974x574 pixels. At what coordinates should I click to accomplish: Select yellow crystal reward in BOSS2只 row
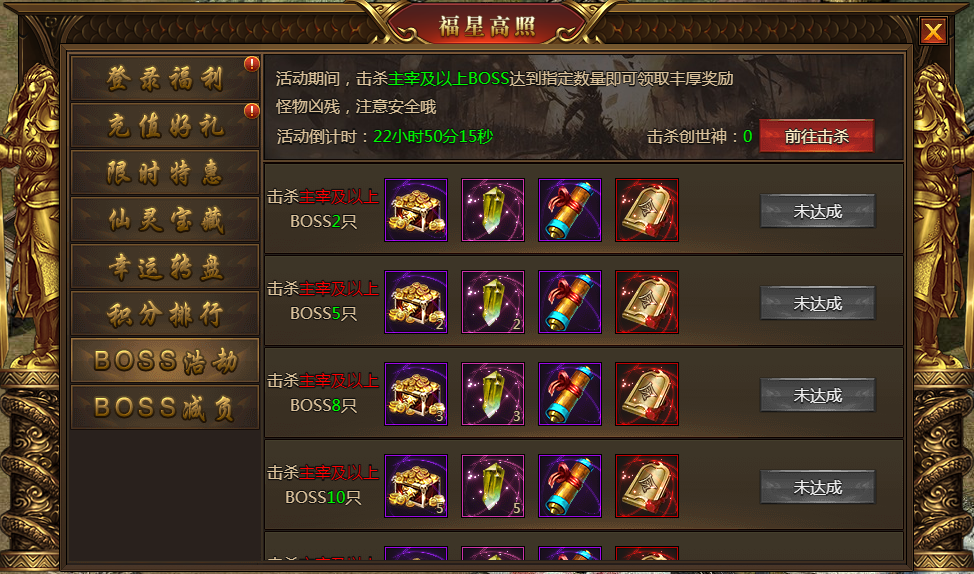(493, 210)
